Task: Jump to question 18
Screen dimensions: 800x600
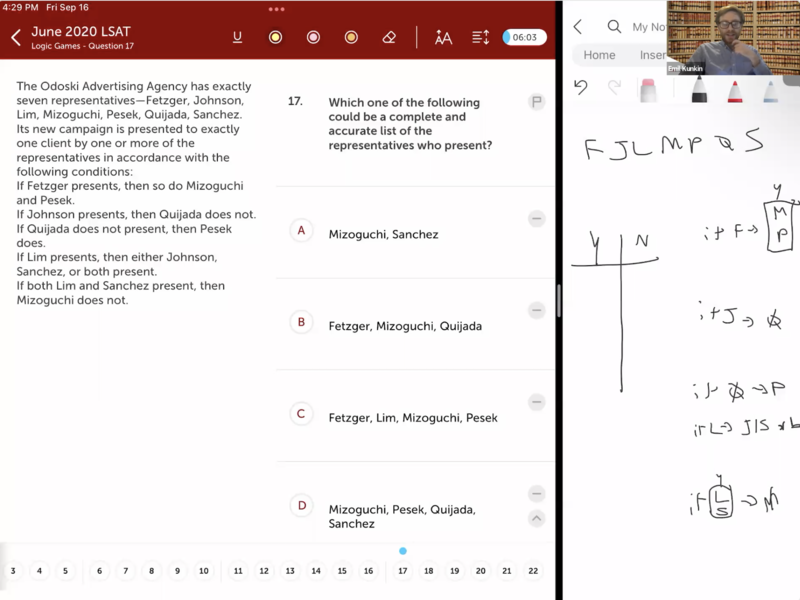Action: 428,571
